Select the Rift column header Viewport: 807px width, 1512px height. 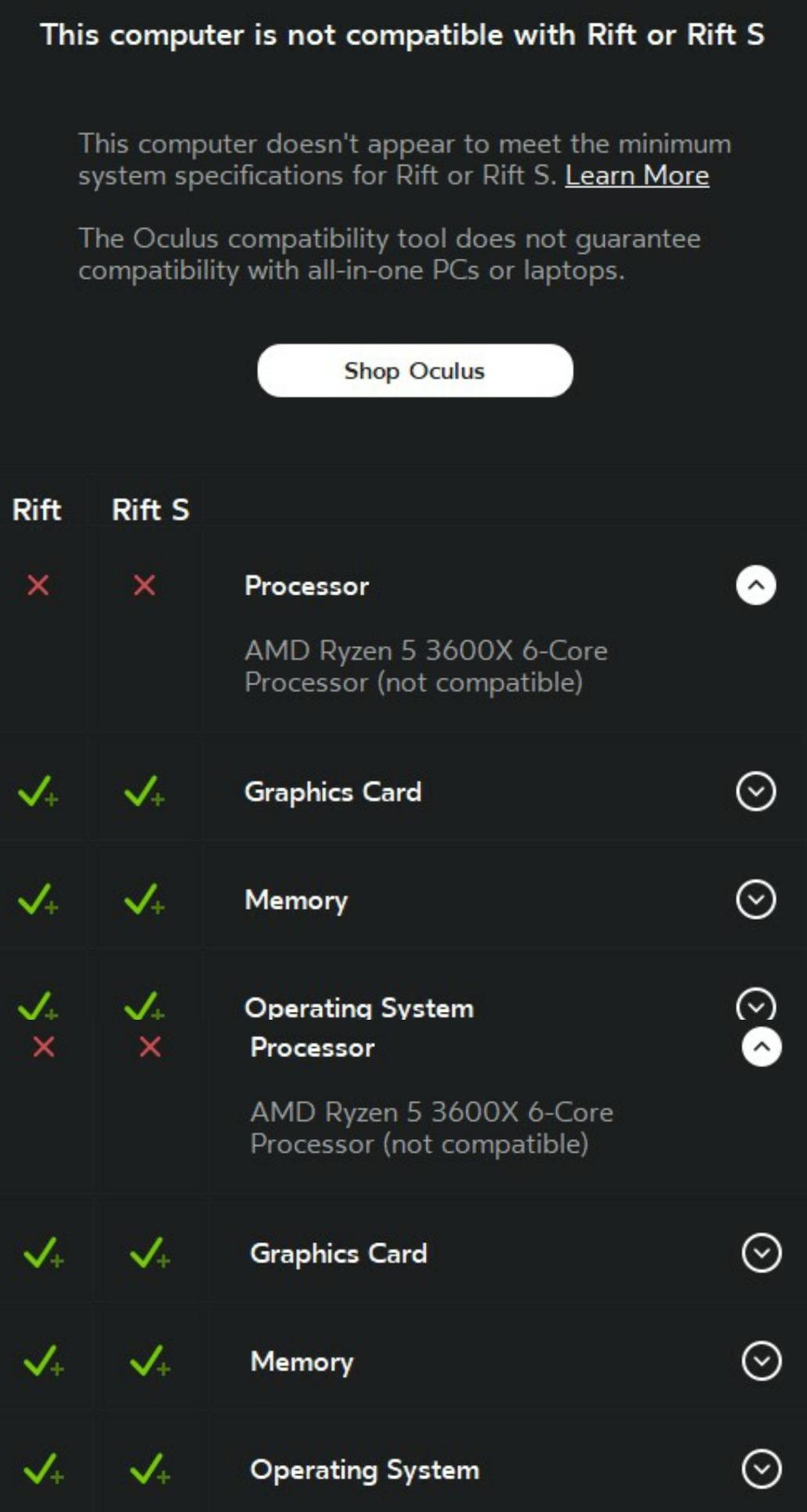[36, 510]
